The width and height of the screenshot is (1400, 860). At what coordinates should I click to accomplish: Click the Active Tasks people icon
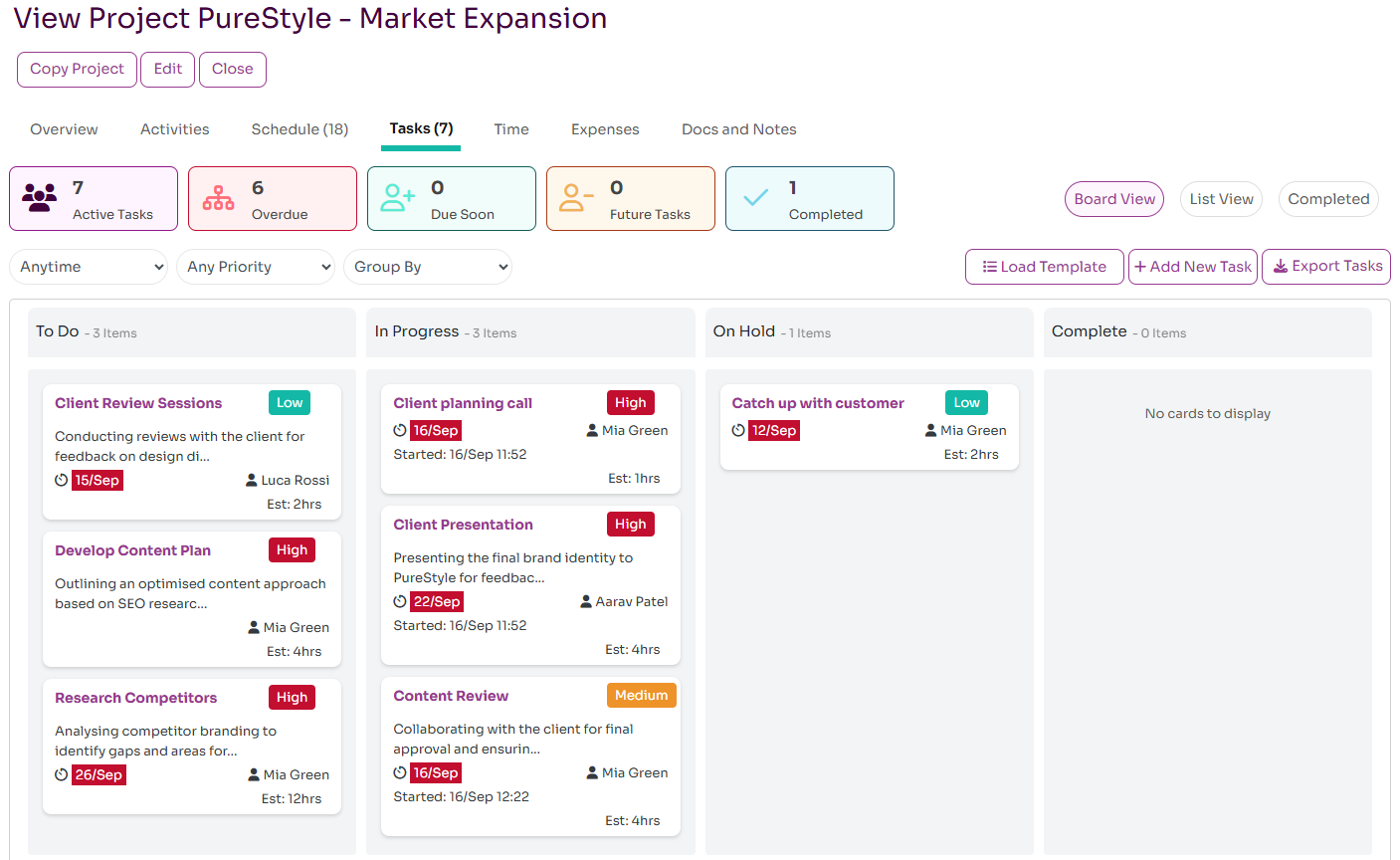(40, 198)
